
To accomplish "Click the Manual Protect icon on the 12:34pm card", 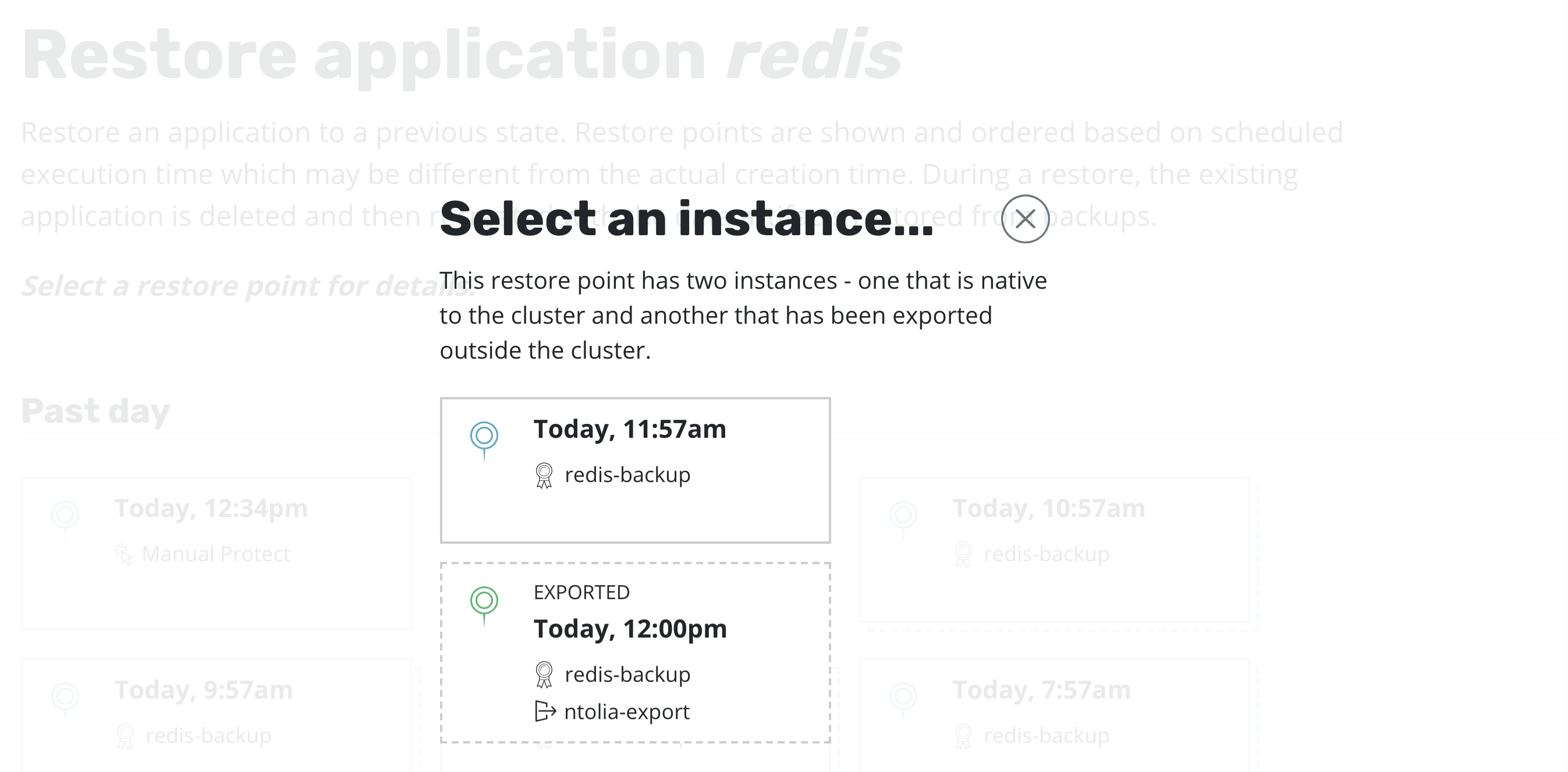I will coord(124,554).
